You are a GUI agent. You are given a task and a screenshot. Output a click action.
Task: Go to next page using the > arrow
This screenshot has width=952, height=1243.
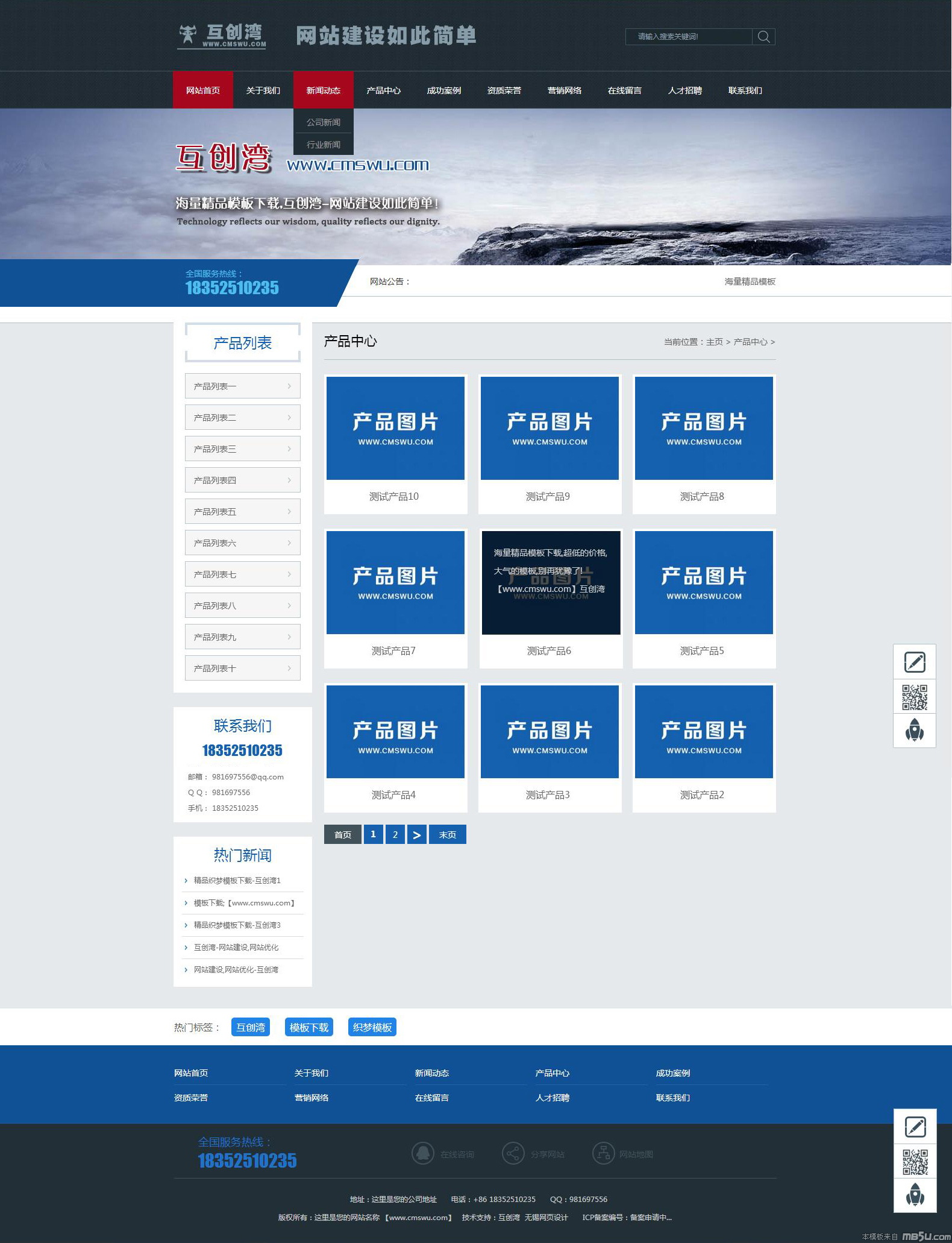pos(416,834)
